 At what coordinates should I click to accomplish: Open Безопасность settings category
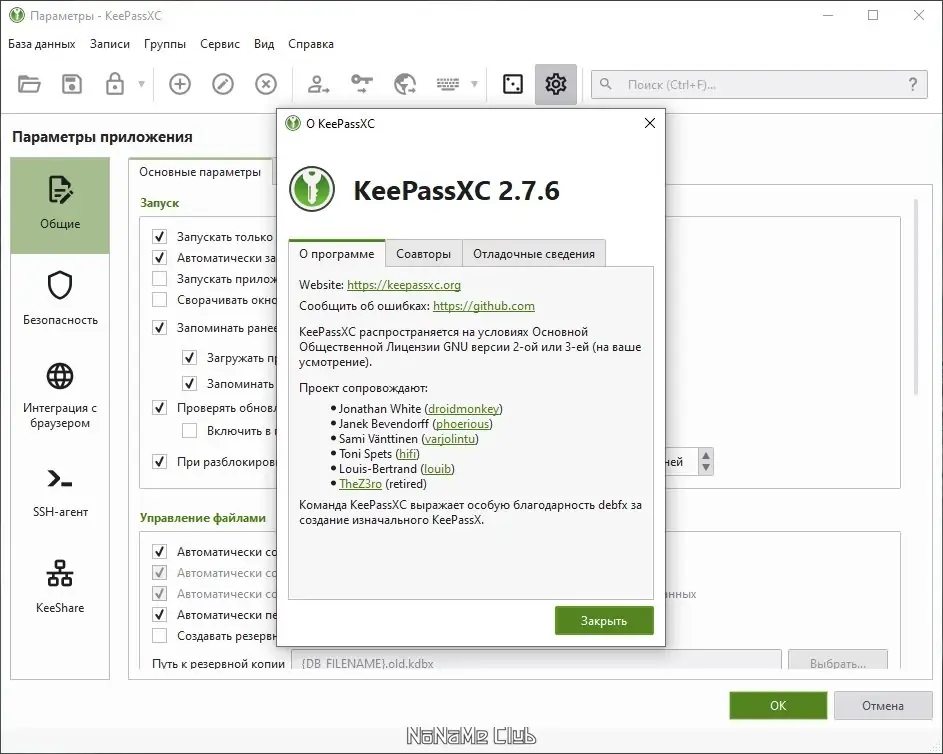click(x=60, y=298)
